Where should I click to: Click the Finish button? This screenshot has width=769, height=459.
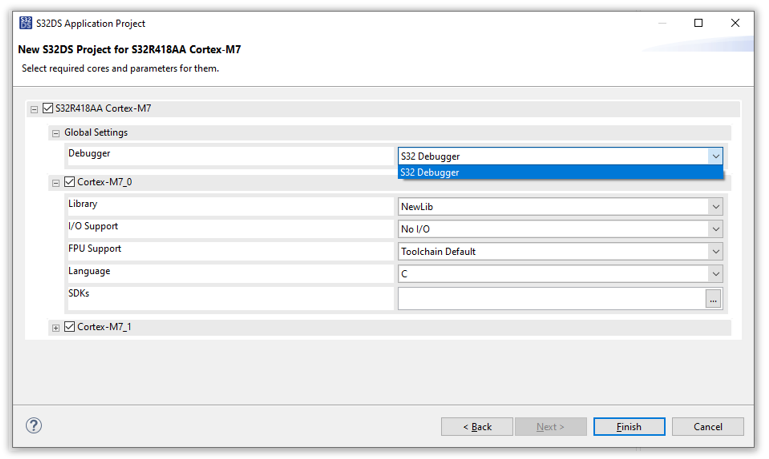click(x=629, y=427)
